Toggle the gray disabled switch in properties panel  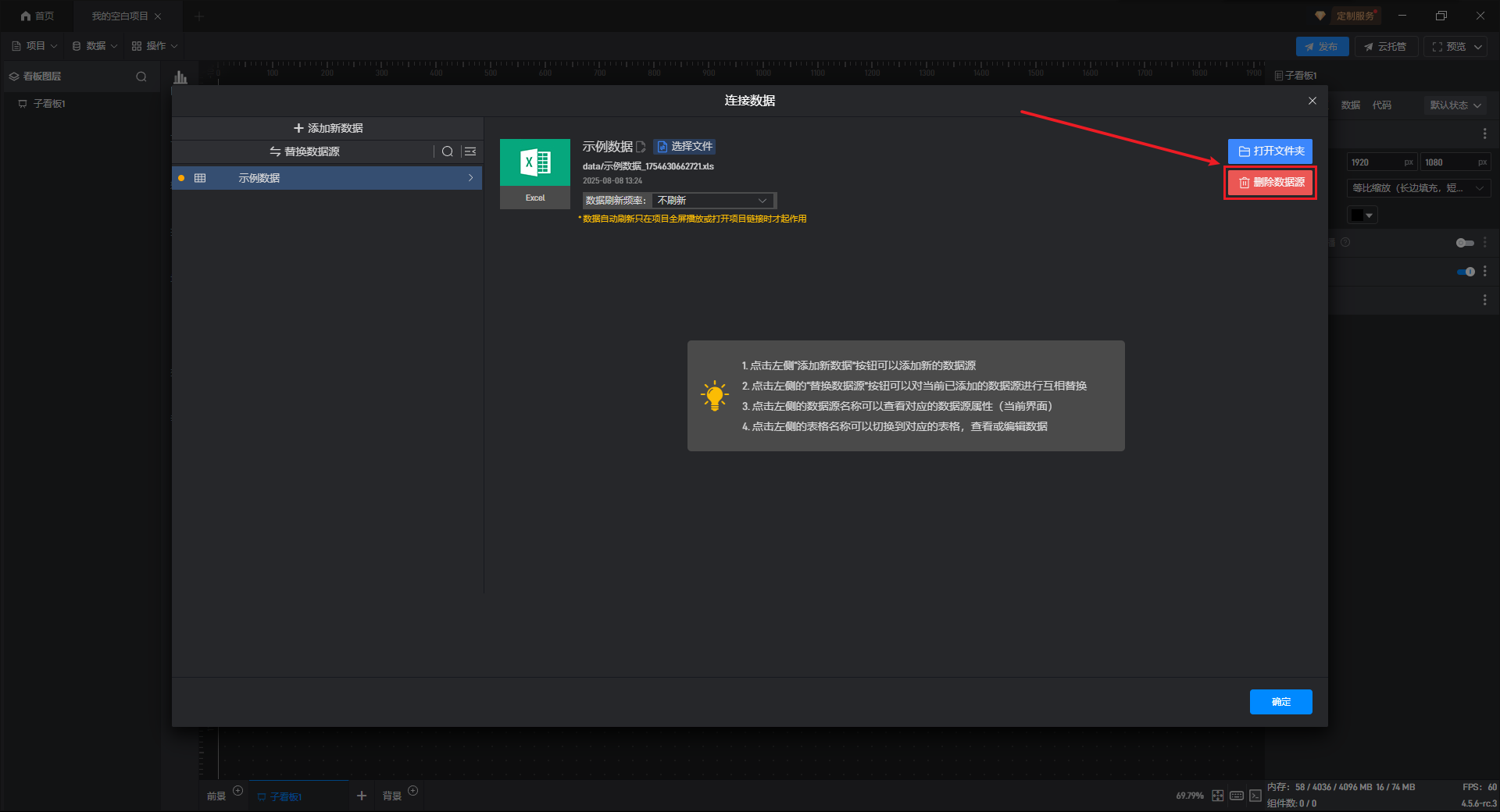[1465, 243]
